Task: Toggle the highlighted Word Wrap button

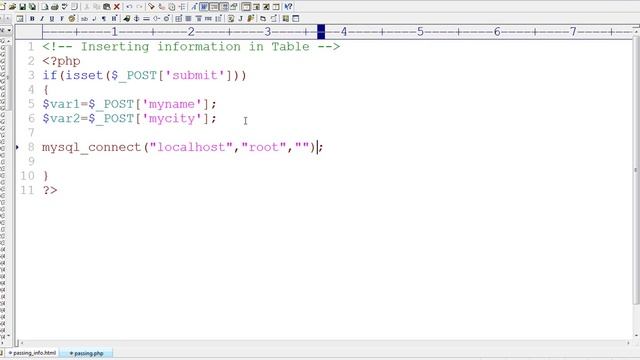Action: [x=204, y=7]
